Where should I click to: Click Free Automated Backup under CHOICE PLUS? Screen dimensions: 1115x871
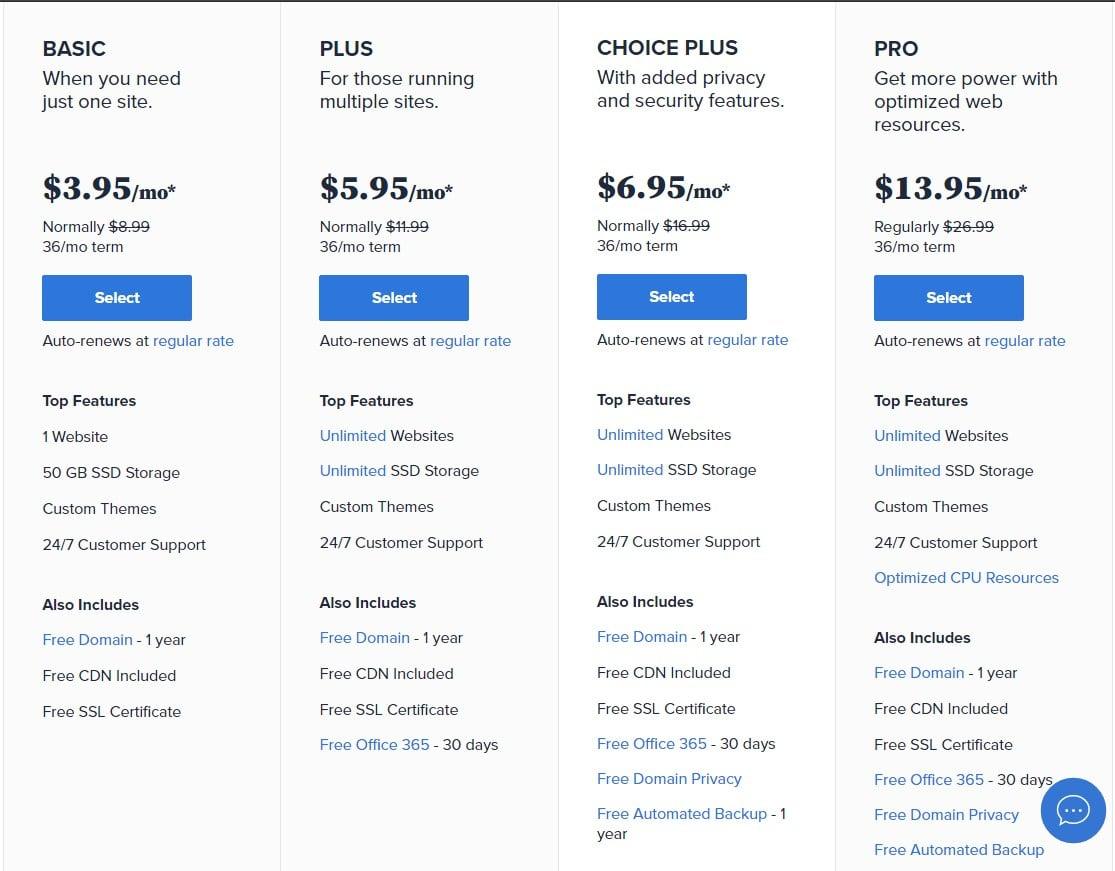pyautogui.click(x=681, y=813)
